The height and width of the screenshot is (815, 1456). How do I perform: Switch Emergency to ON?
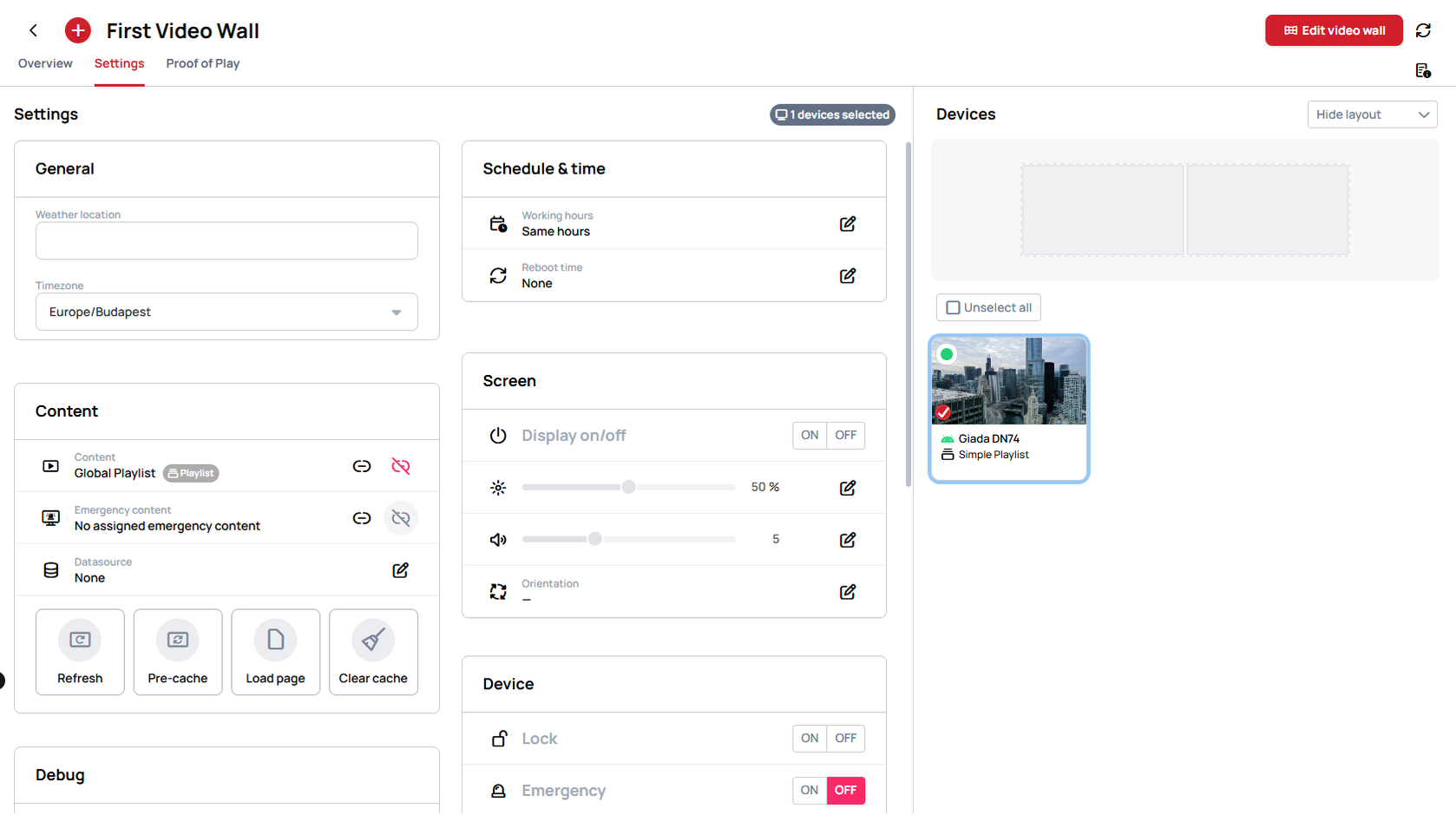point(810,791)
